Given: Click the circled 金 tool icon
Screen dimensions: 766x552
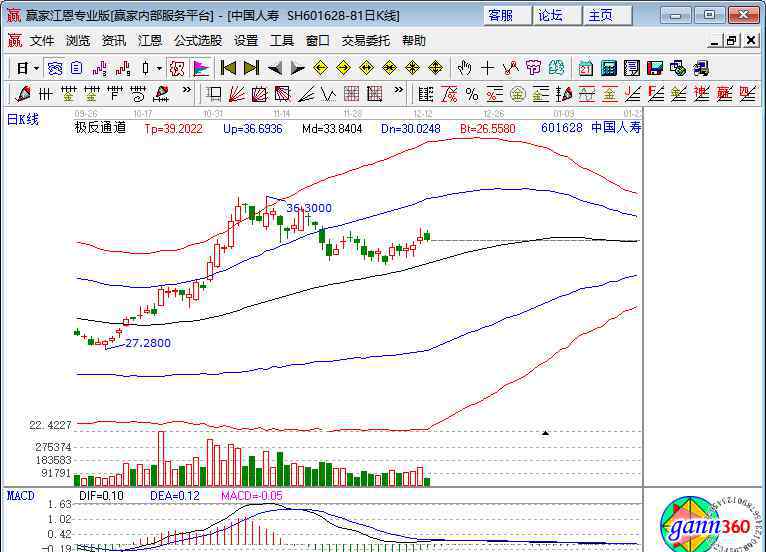Looking at the screenshot, I should pos(517,93).
